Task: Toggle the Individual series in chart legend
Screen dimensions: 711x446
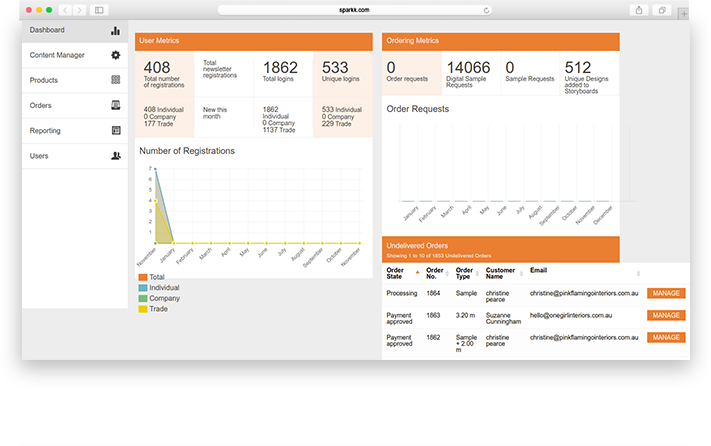Action: point(164,287)
